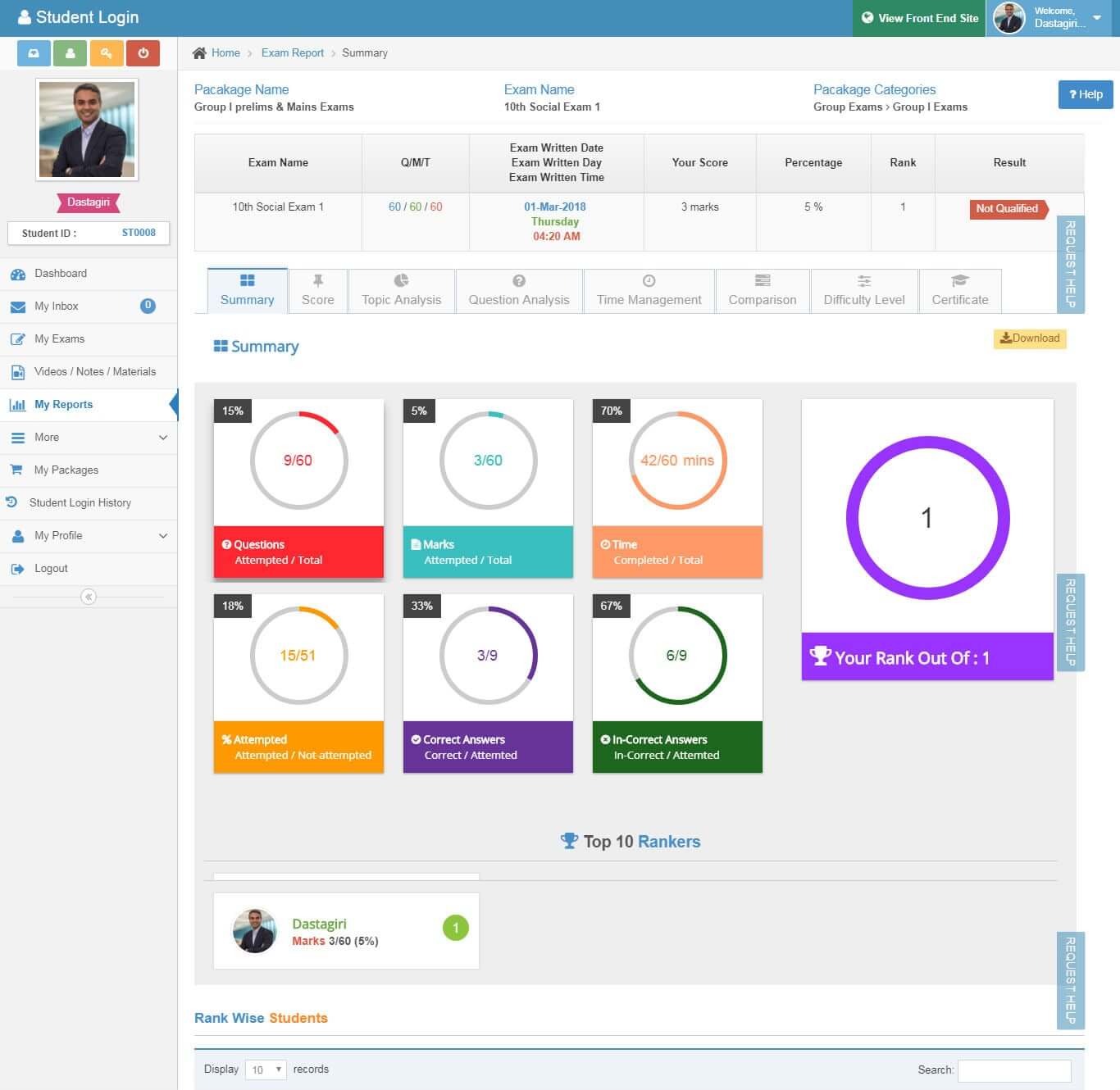Open the Exam Report breadcrumb link
The height and width of the screenshot is (1090, 1120).
tap(292, 53)
